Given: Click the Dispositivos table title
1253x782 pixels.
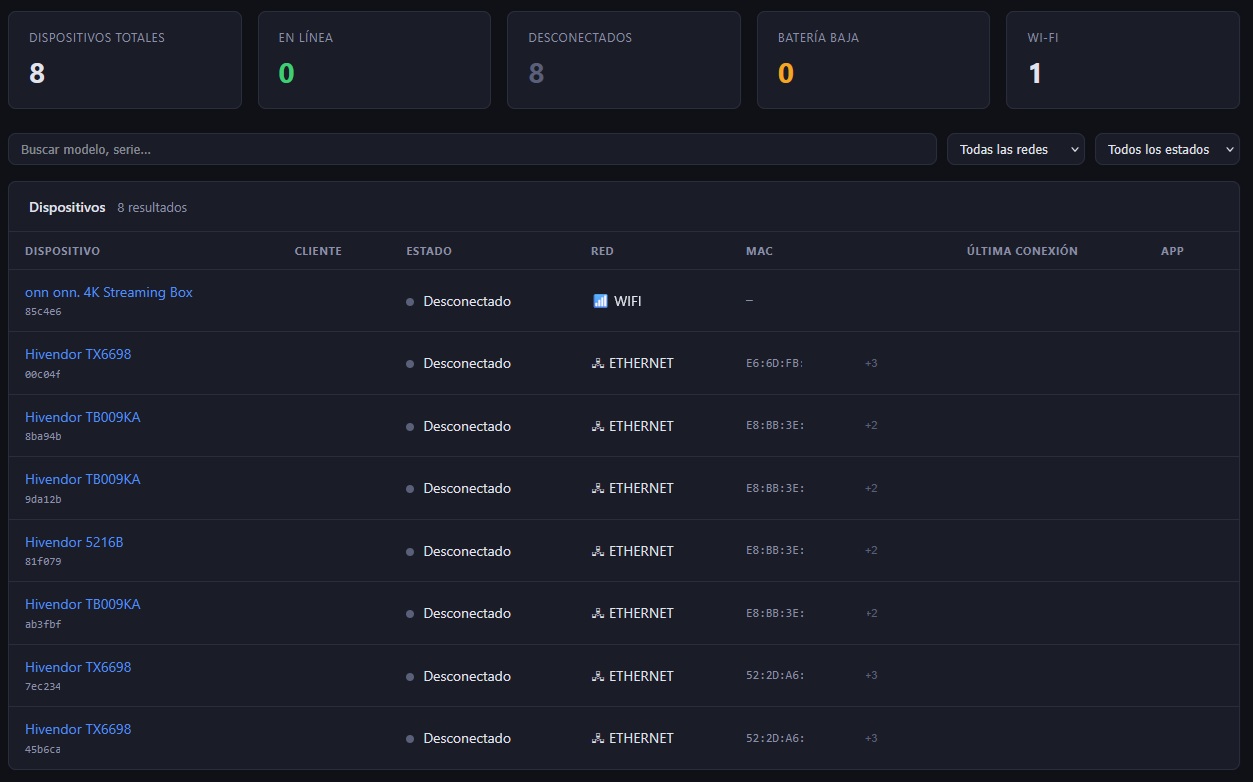Looking at the screenshot, I should 67,208.
